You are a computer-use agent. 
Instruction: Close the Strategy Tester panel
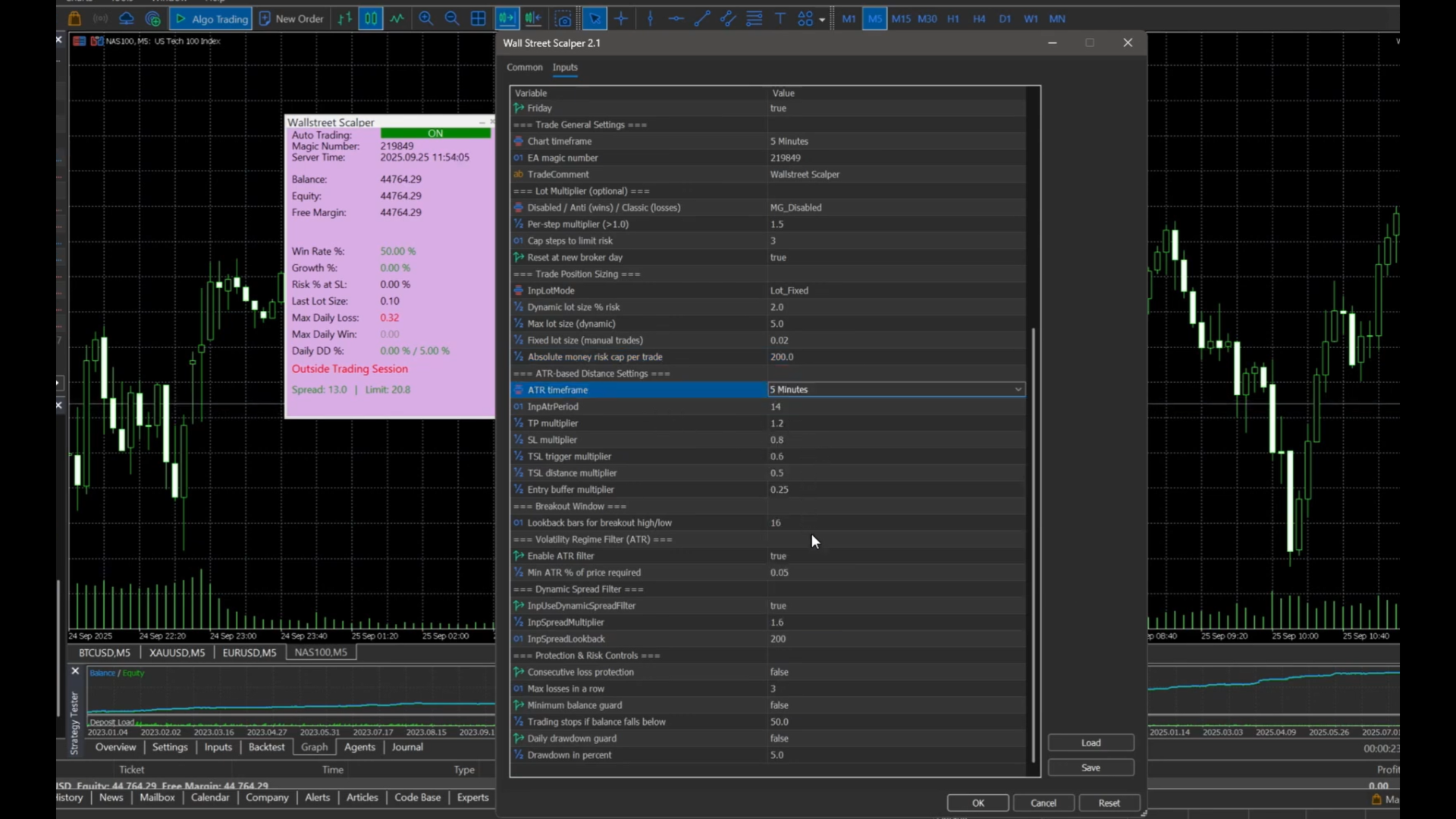pos(75,671)
